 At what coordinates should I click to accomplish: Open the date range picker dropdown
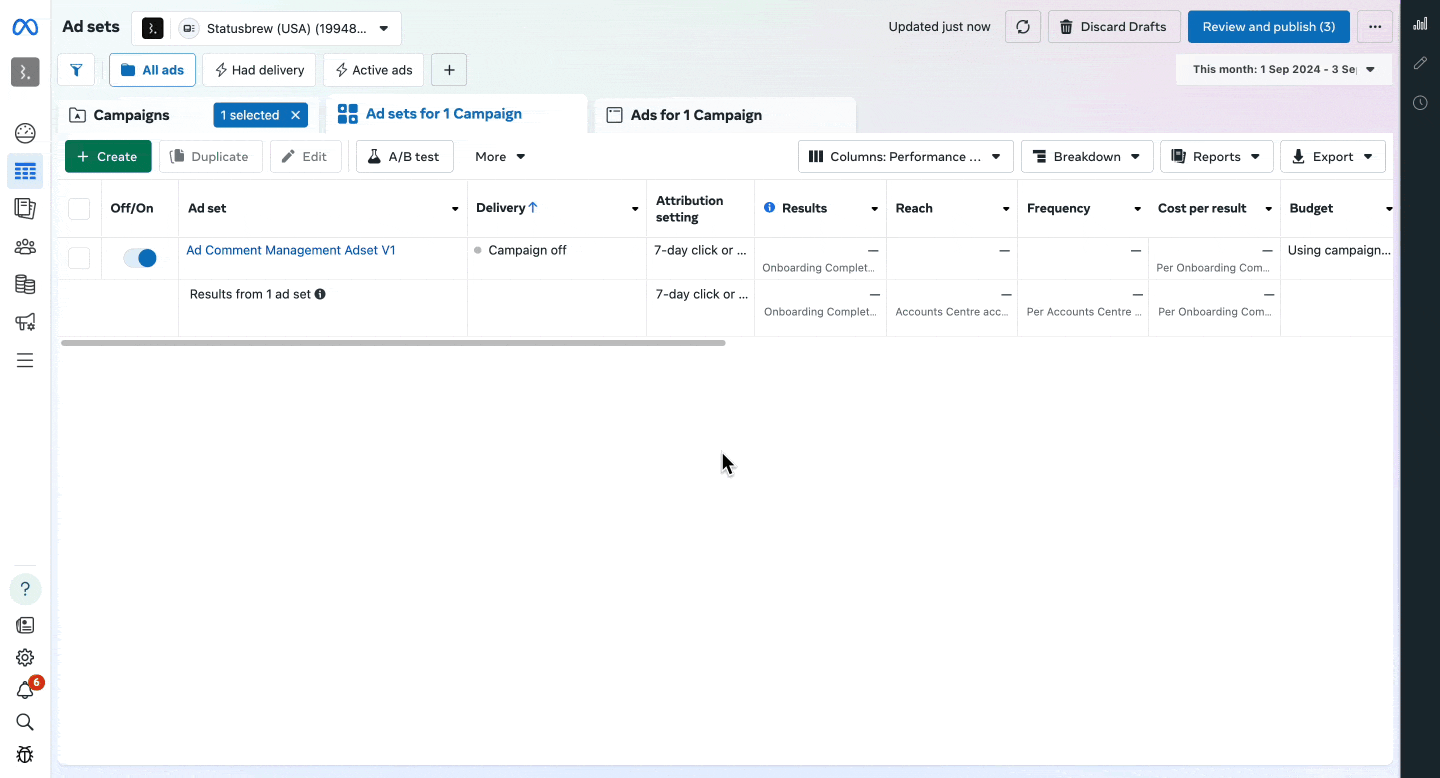tap(1284, 70)
